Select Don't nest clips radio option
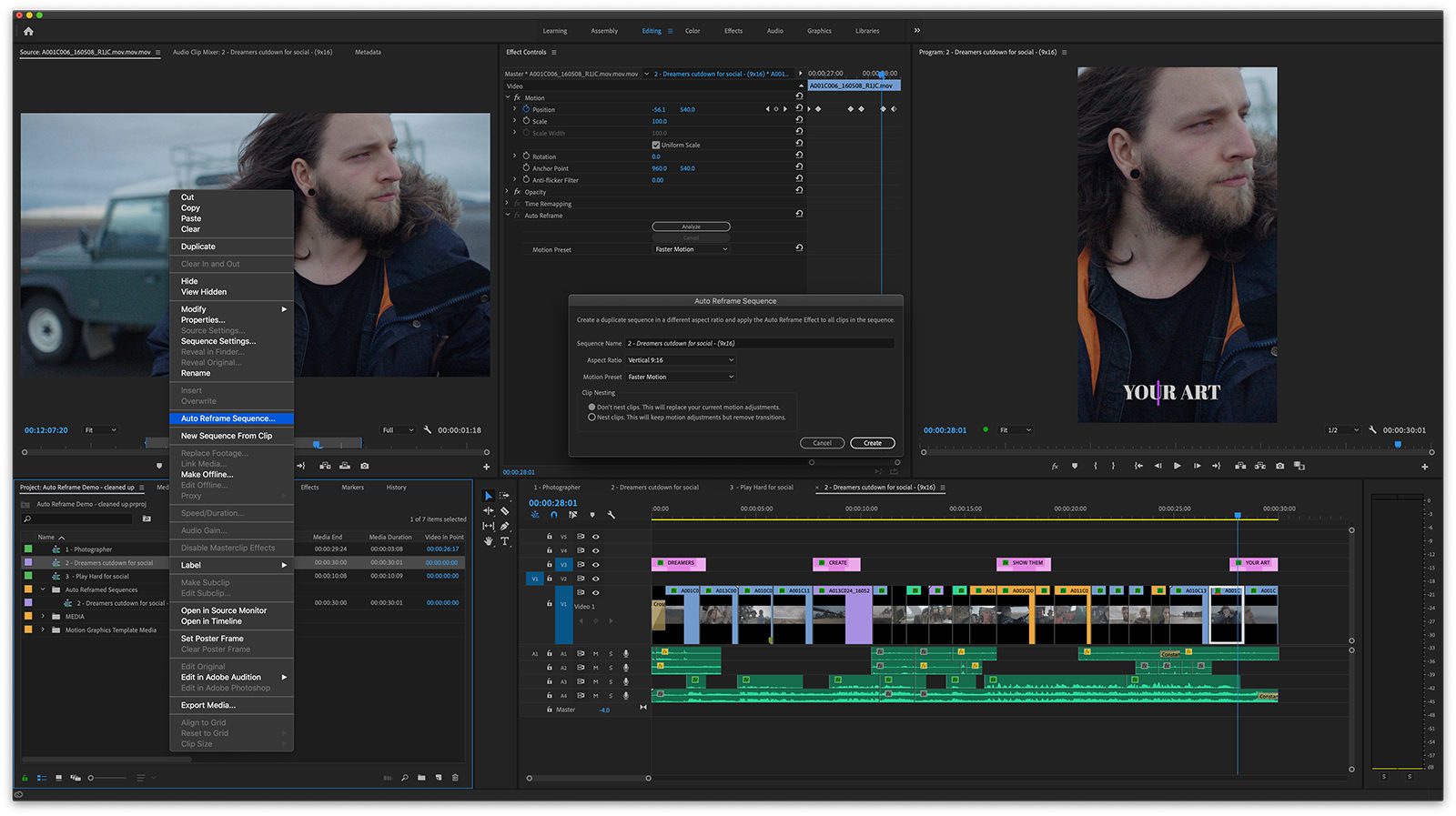This screenshot has height=816, width=1456. (592, 407)
